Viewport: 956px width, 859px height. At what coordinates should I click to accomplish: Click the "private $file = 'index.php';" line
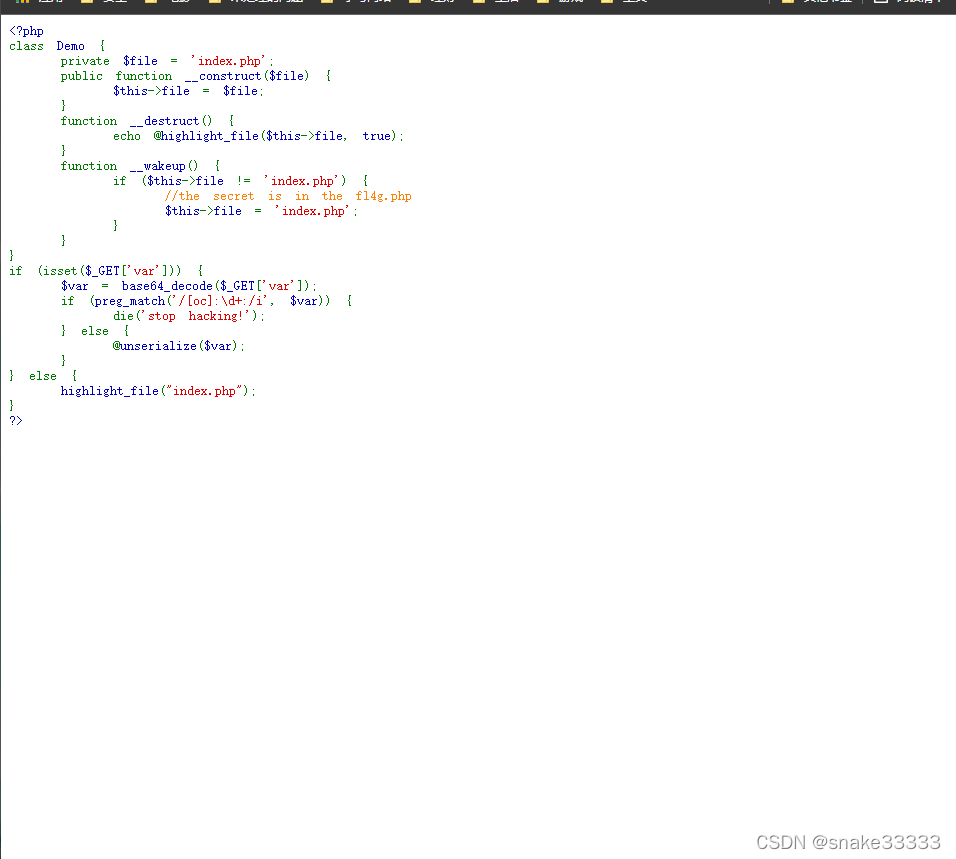(167, 61)
